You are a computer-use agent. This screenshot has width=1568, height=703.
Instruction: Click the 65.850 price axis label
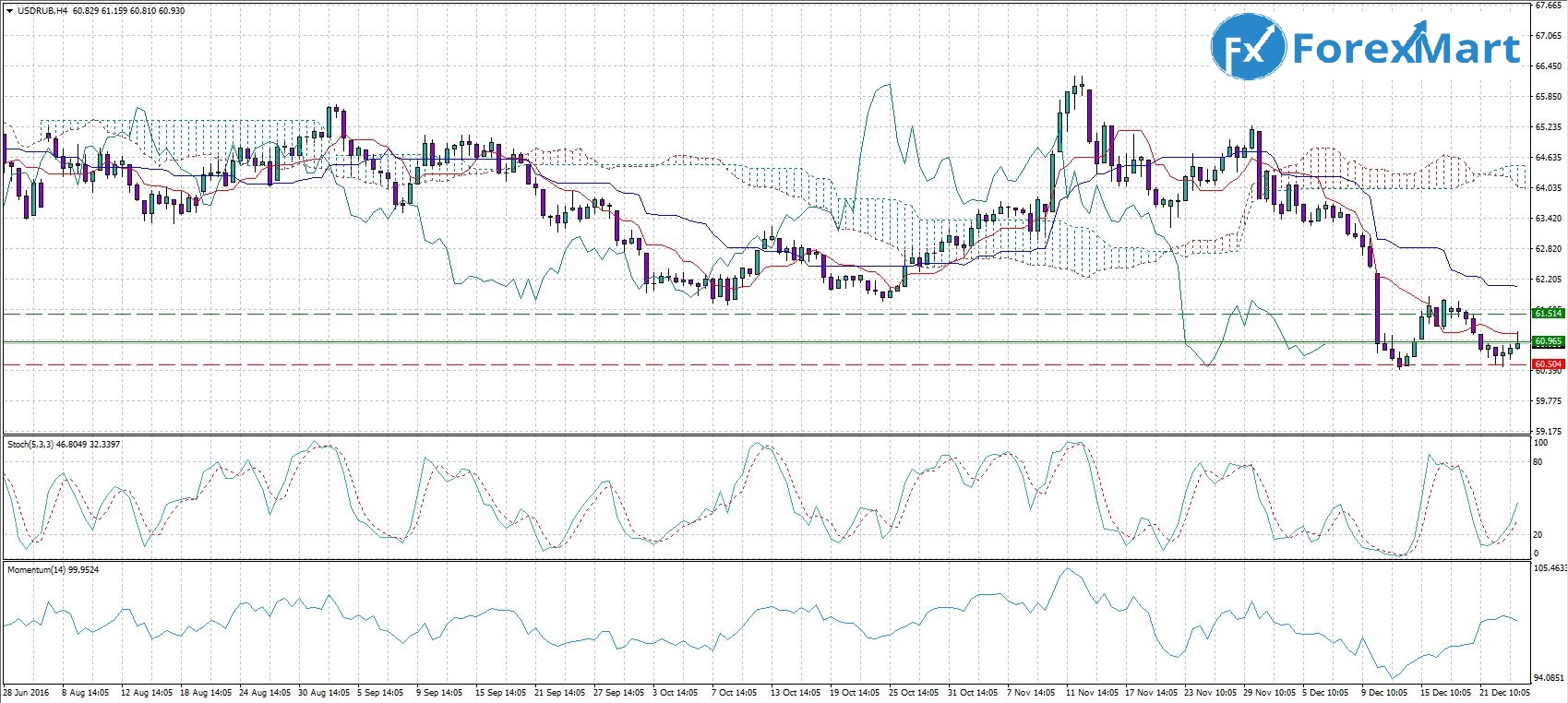click(1548, 97)
